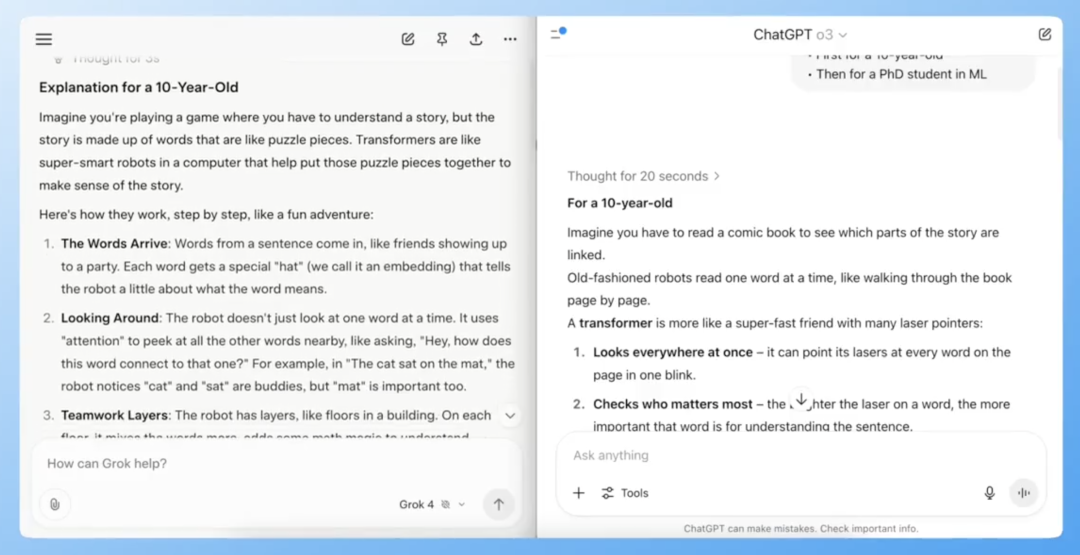Click 'The Words Arrive' list item text
The image size is (1080, 555).
pos(114,244)
